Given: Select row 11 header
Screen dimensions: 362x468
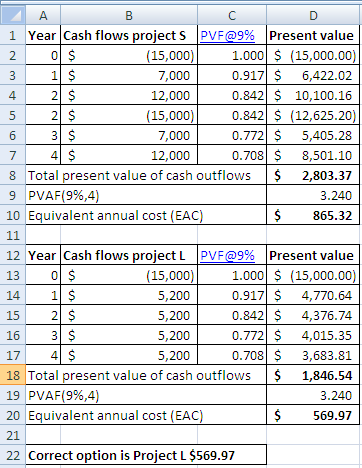Looking at the screenshot, I should (13, 235).
